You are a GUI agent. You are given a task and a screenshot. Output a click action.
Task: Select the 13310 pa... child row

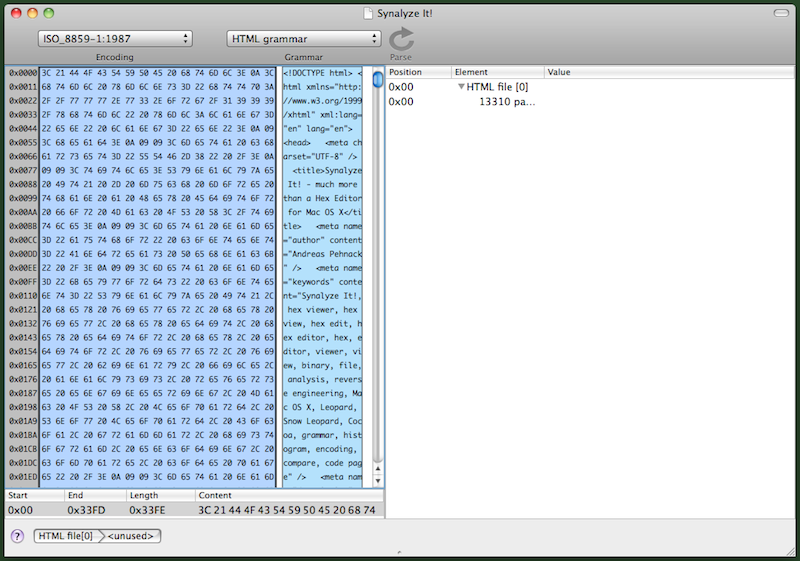[505, 101]
